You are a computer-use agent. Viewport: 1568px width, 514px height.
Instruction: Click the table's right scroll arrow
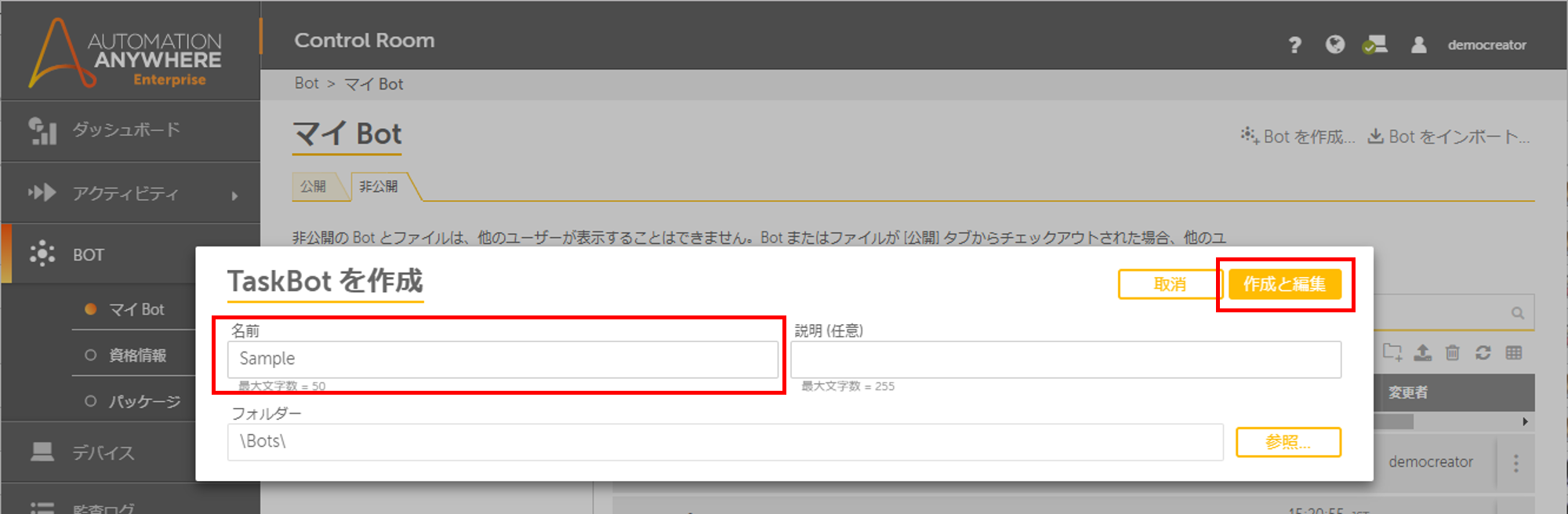pos(1525,421)
